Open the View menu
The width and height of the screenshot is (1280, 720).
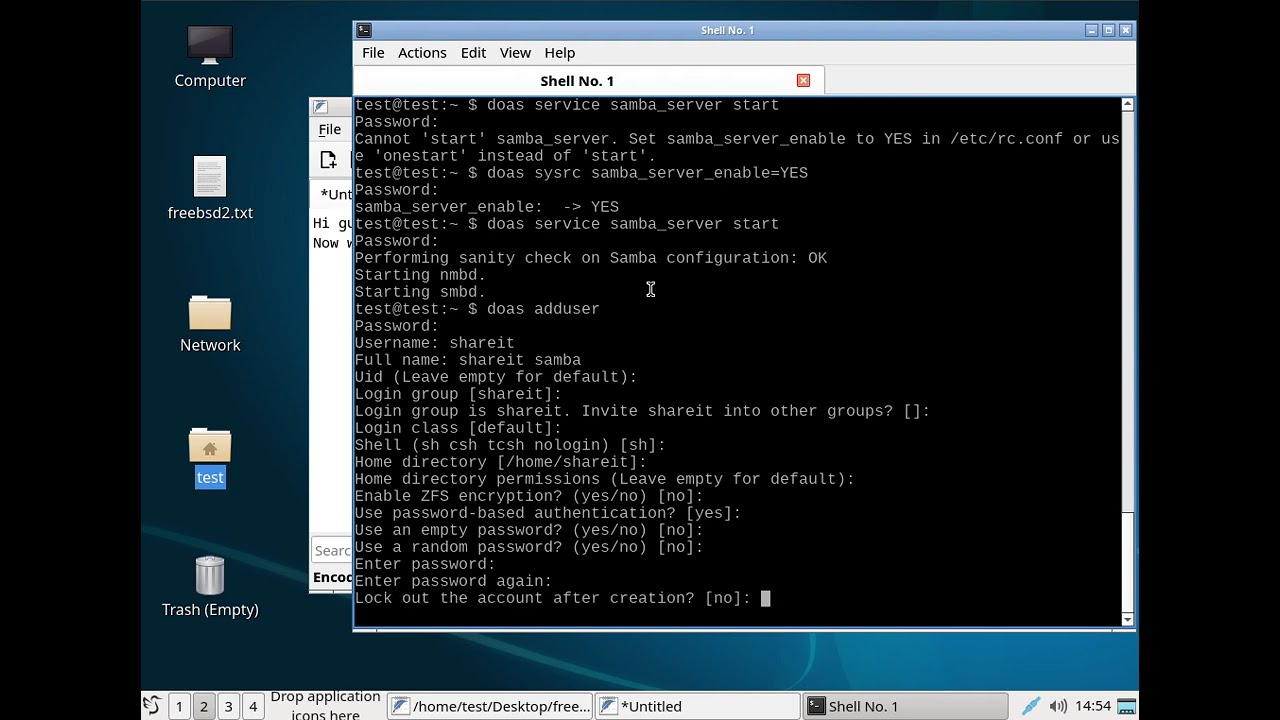click(515, 53)
